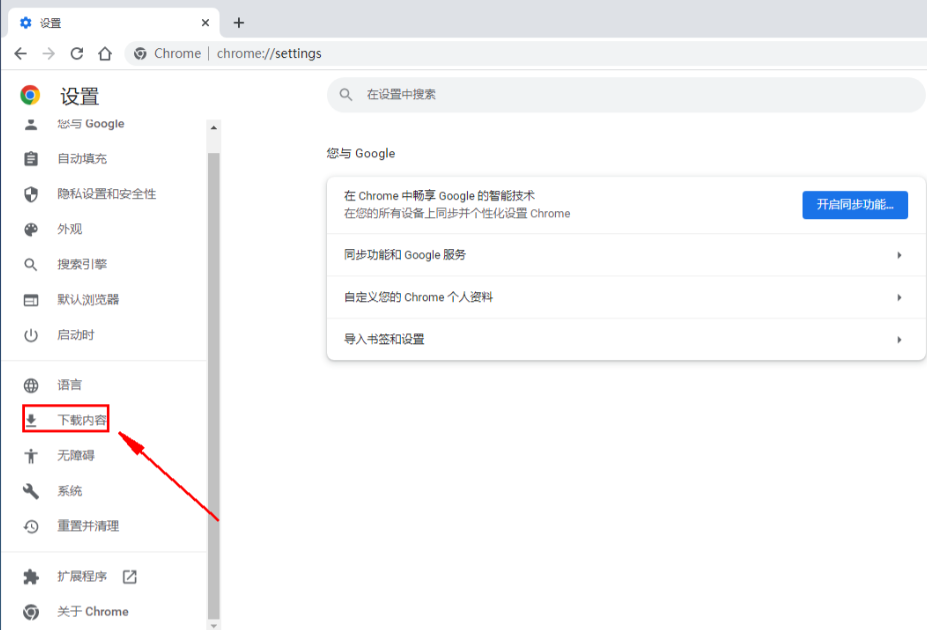927x630 pixels.
Task: Expand 自定义您的 Chrome 个人资料 arrow
Action: [x=899, y=297]
